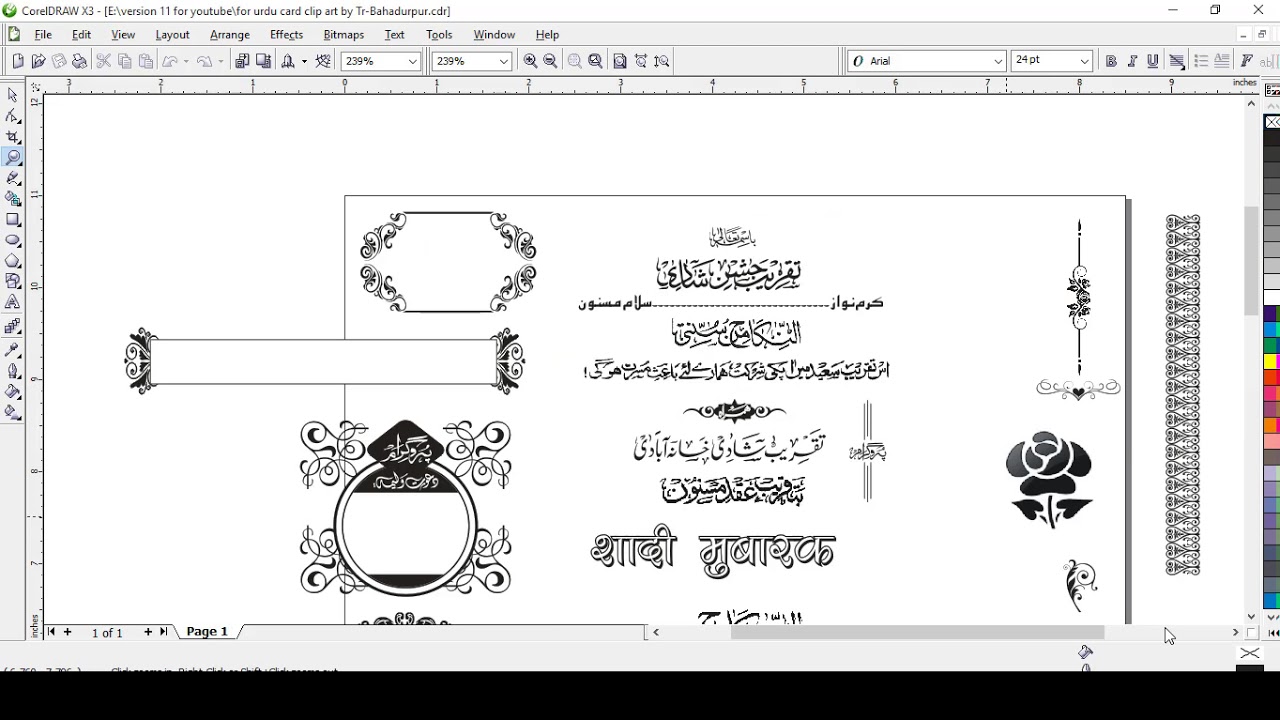Open the File menu
This screenshot has height=720, width=1280.
tap(43, 34)
